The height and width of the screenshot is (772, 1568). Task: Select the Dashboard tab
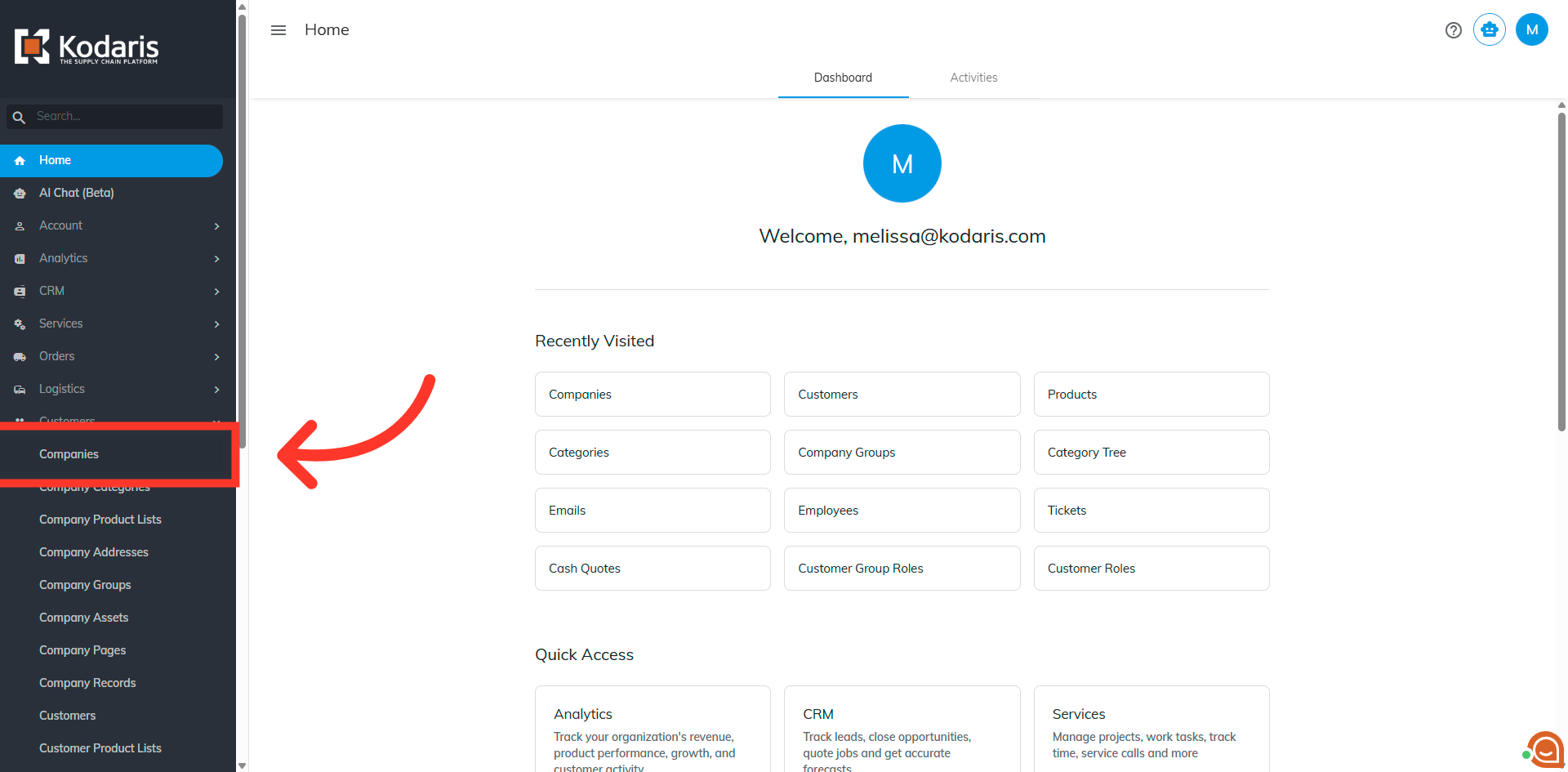click(x=843, y=78)
